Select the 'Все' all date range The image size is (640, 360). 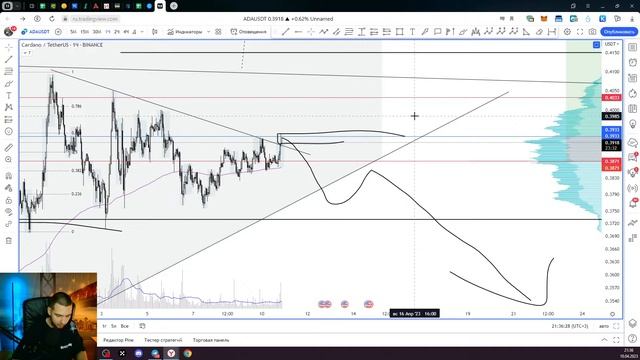(x=124, y=326)
